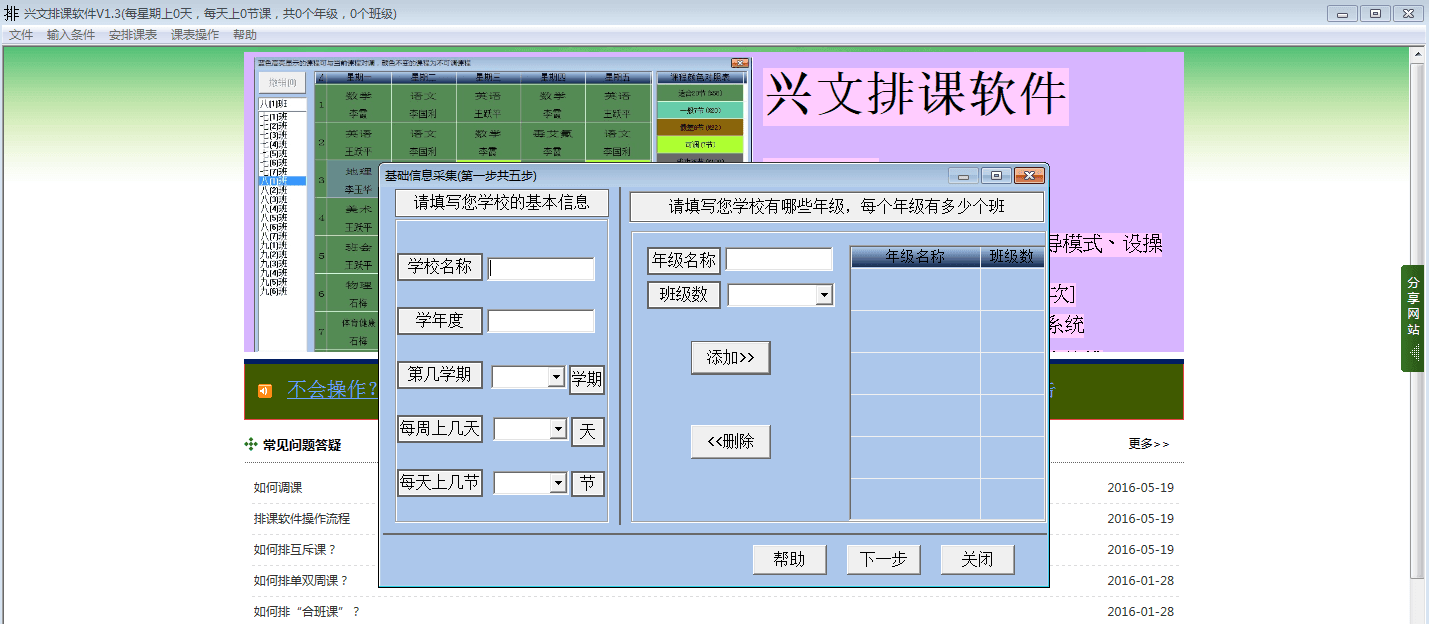Go to next step with 下一步

(884, 560)
